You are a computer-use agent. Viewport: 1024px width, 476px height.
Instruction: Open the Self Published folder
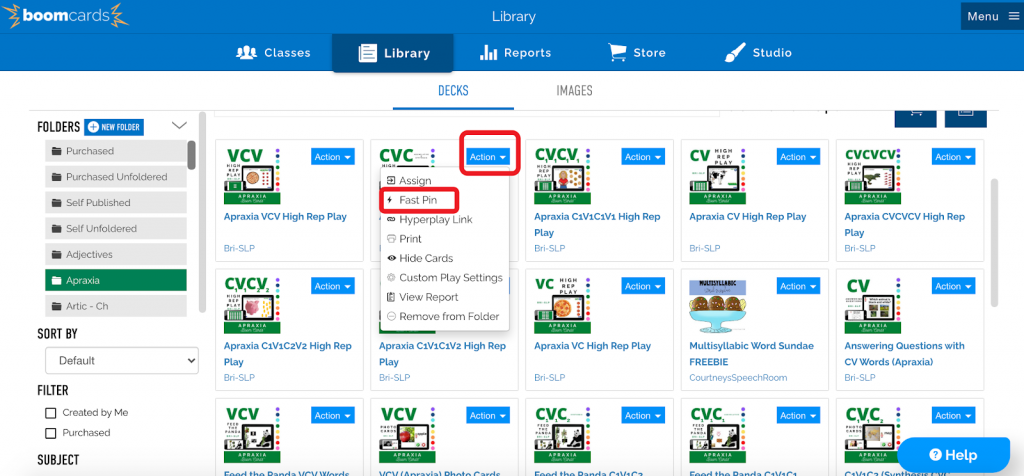[116, 202]
